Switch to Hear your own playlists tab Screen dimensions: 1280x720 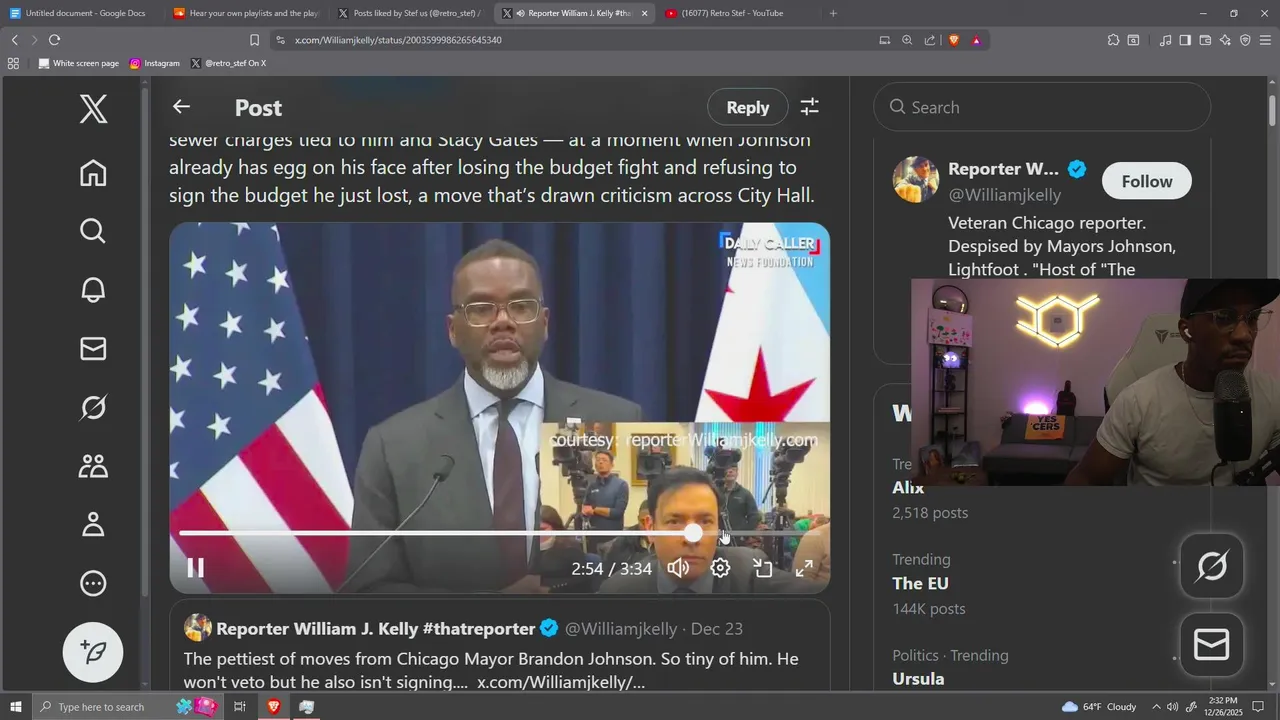tap(247, 13)
